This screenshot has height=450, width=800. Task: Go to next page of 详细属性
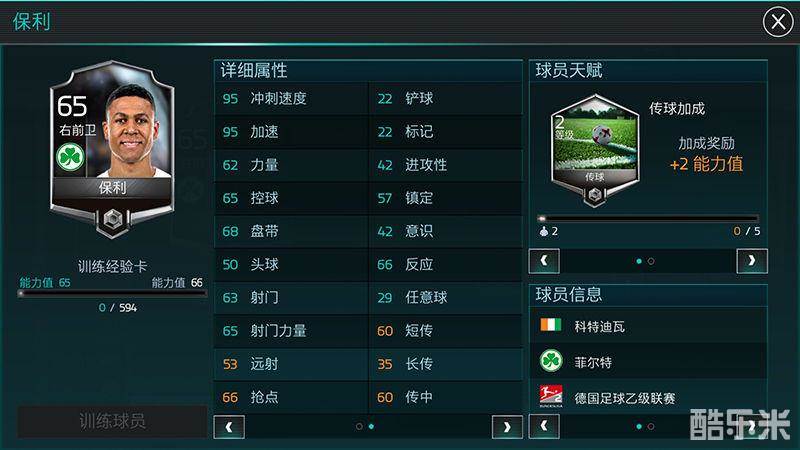pos(507,427)
